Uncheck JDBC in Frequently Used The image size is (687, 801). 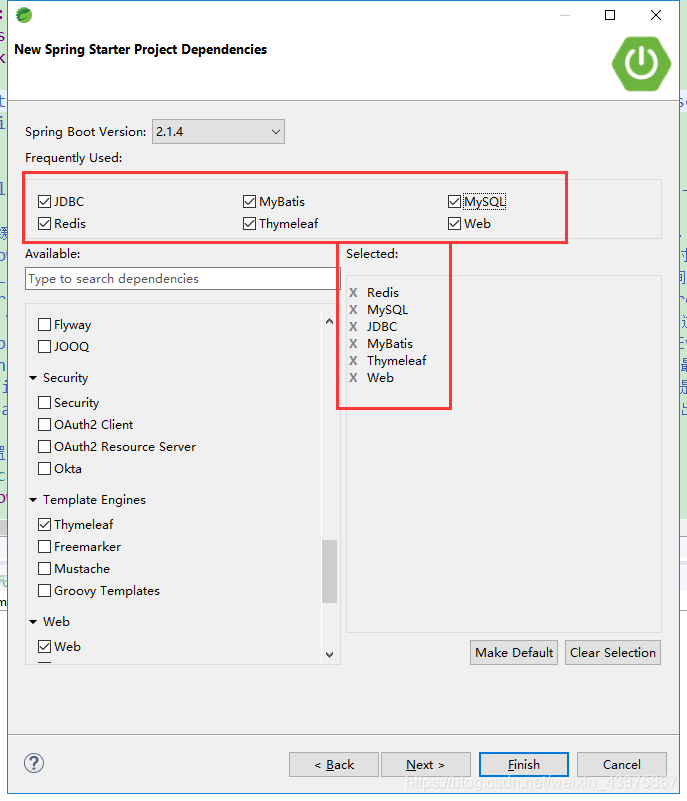point(44,201)
